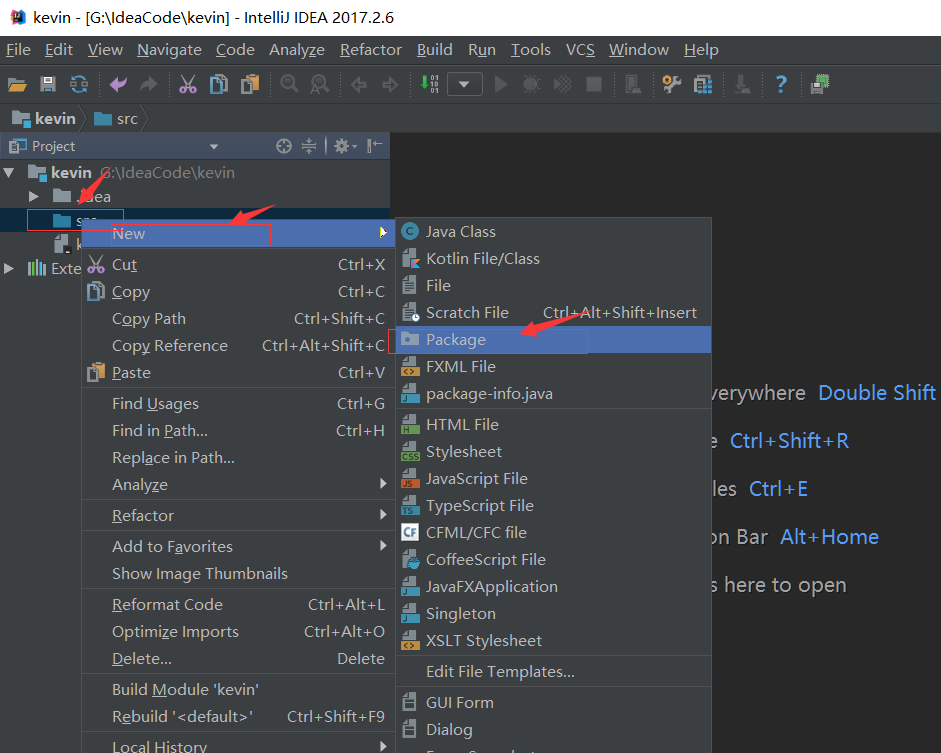The width and height of the screenshot is (941, 753).
Task: Create a new TypeScript File
Action: (x=553, y=506)
